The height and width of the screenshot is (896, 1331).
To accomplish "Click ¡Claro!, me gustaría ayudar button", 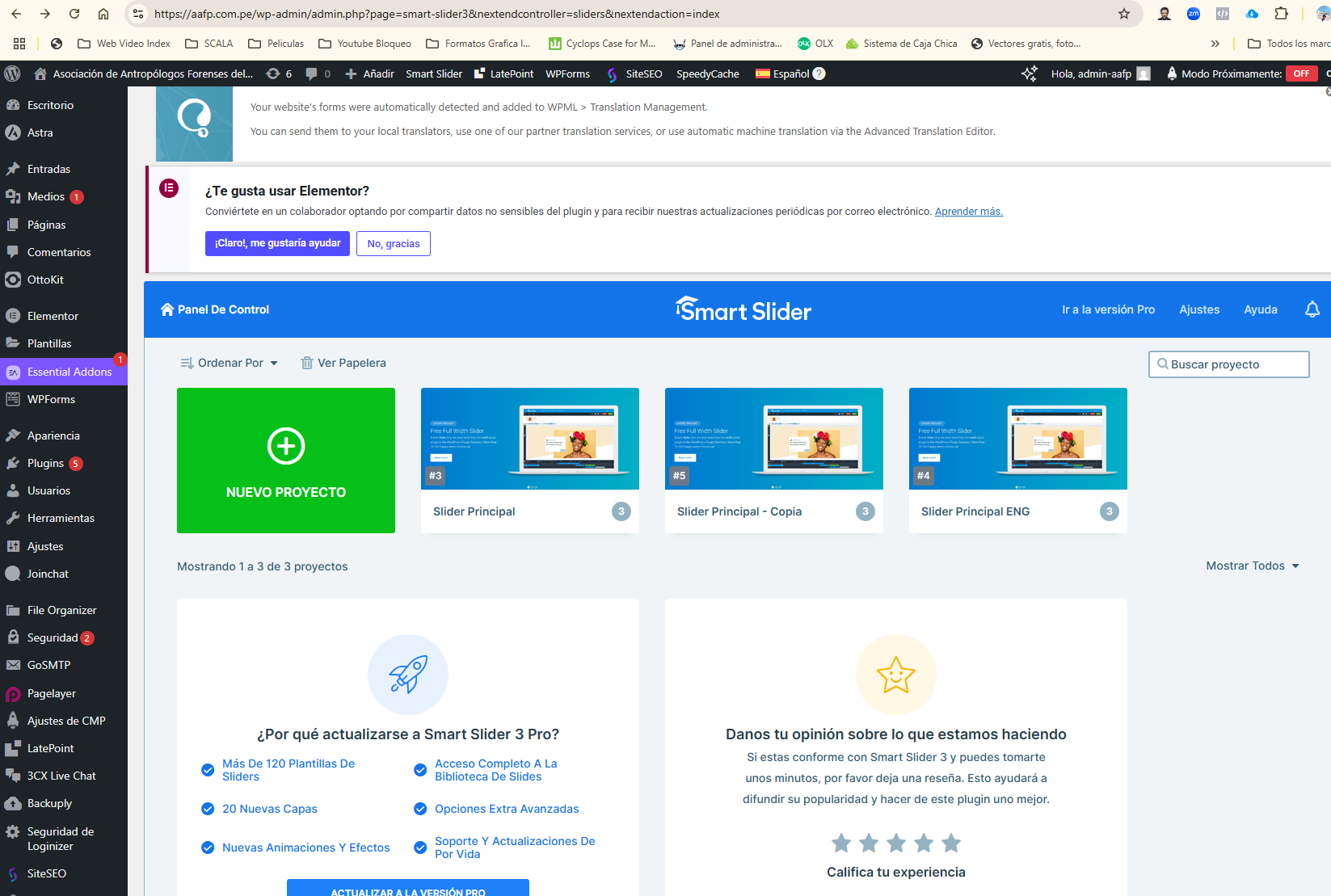I will pos(277,243).
